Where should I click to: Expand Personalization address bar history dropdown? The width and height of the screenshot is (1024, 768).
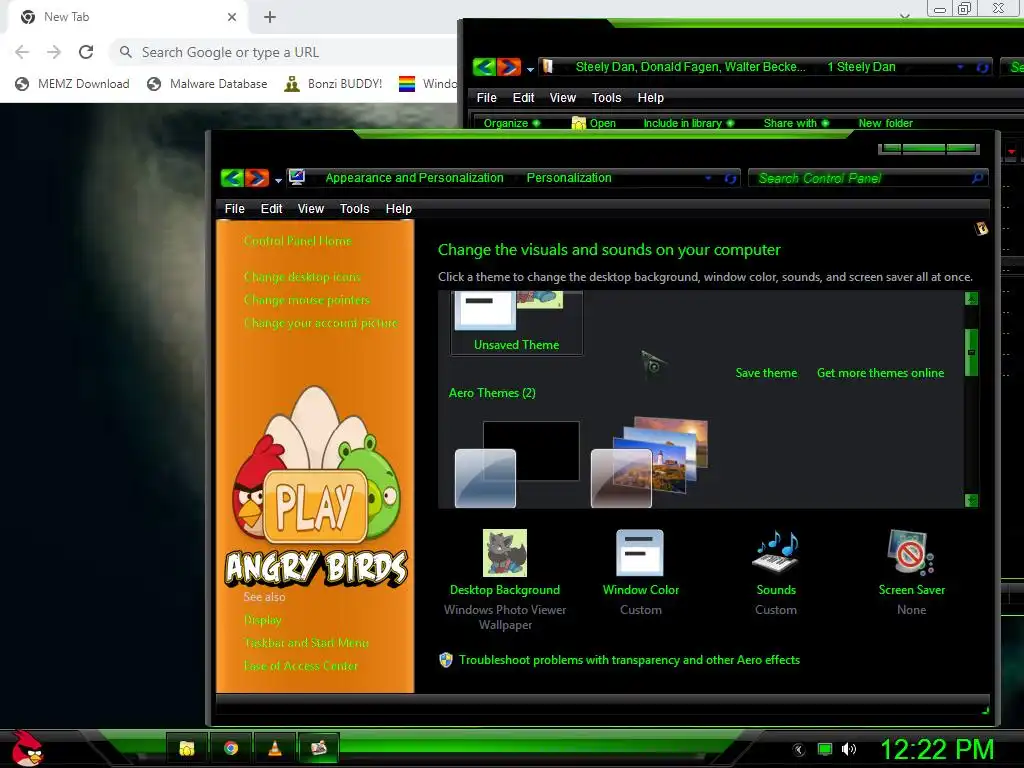click(x=708, y=178)
